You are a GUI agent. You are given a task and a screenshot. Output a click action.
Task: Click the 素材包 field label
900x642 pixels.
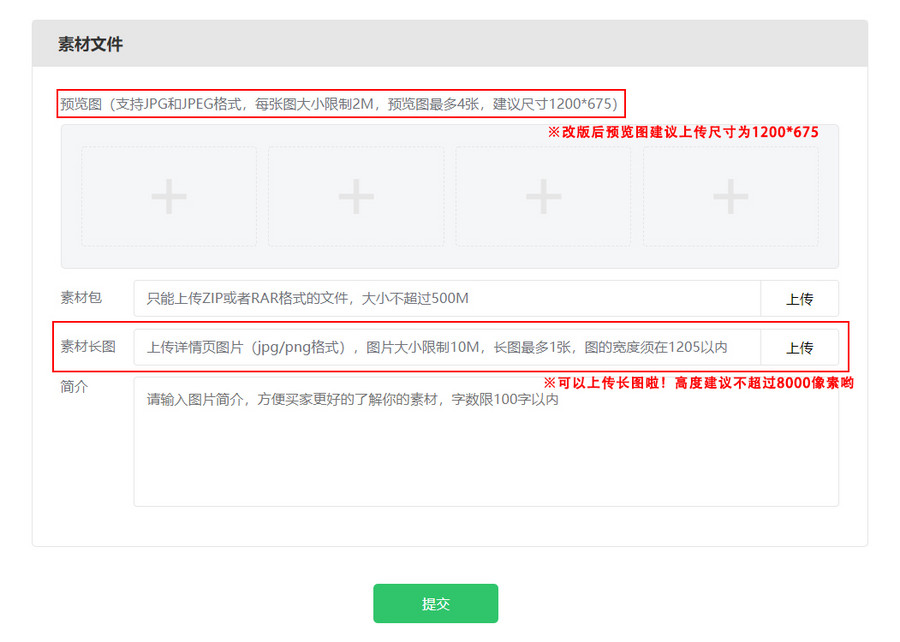pos(81,297)
